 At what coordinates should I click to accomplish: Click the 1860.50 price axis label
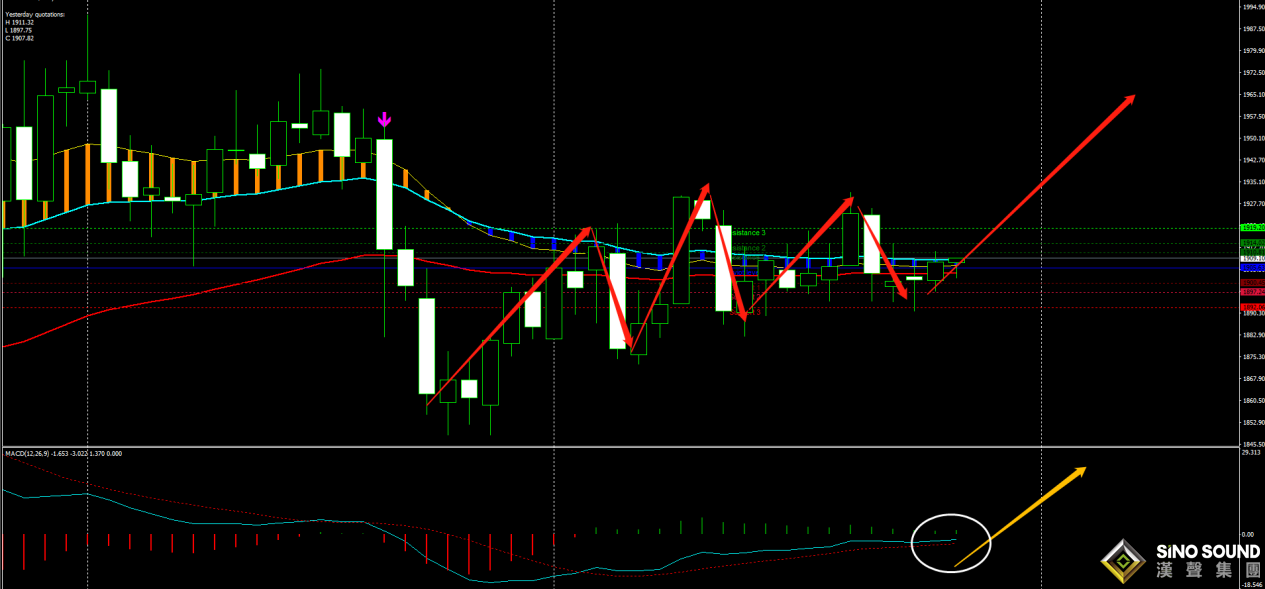coord(1251,401)
